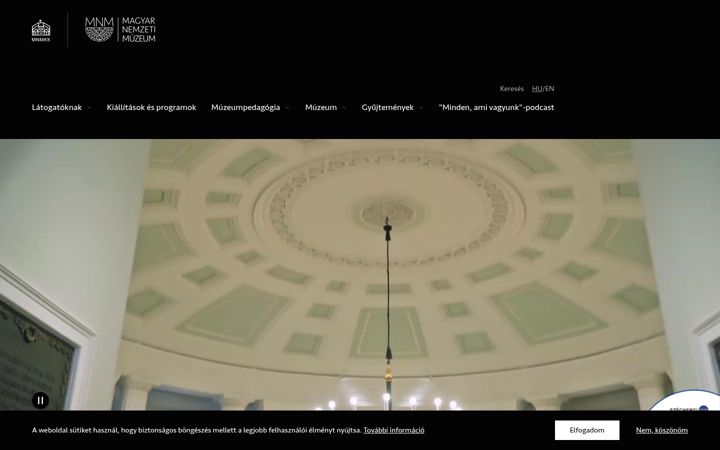Open the Múzeum menu

tap(321, 107)
